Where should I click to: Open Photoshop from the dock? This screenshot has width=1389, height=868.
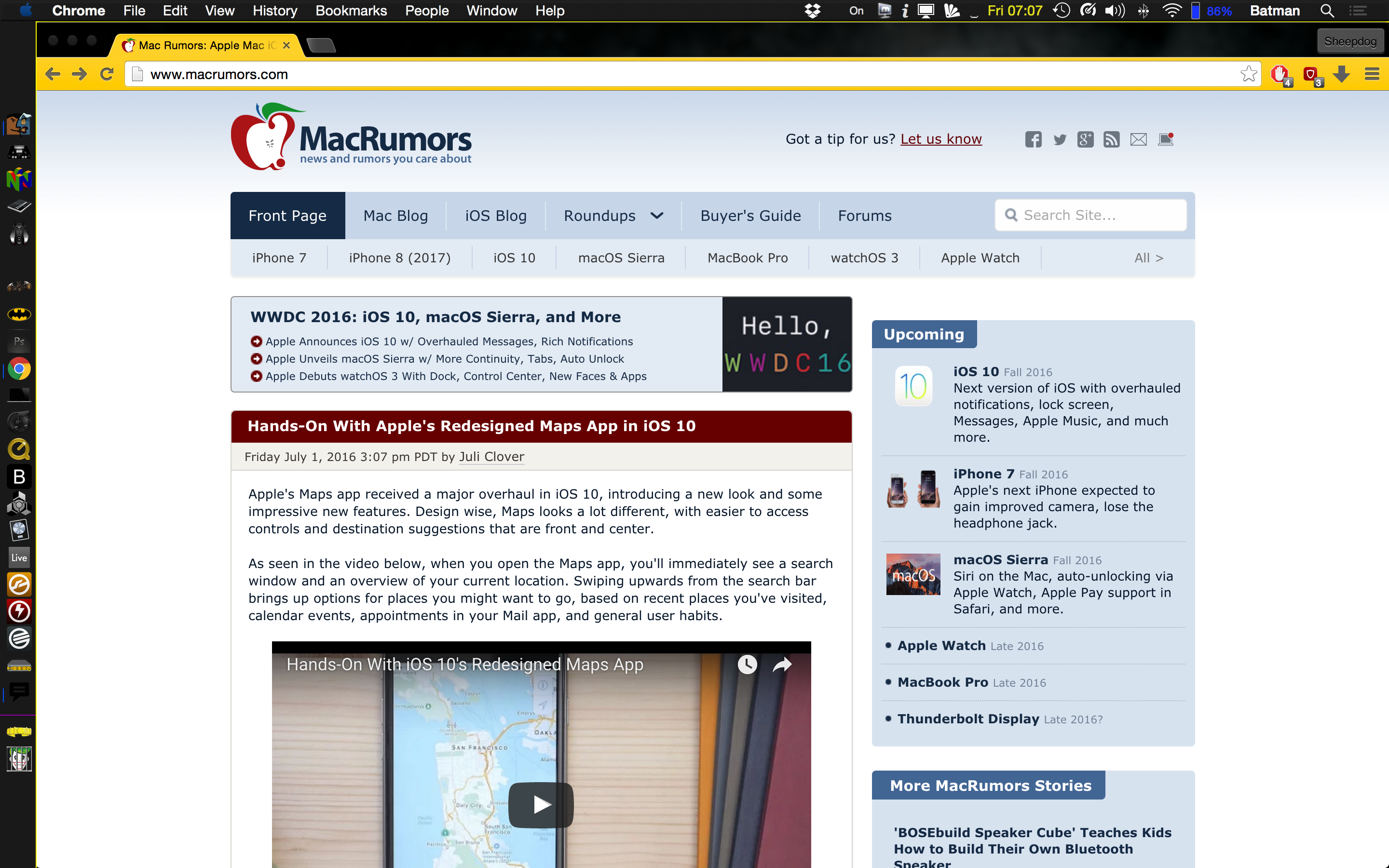pos(19,341)
